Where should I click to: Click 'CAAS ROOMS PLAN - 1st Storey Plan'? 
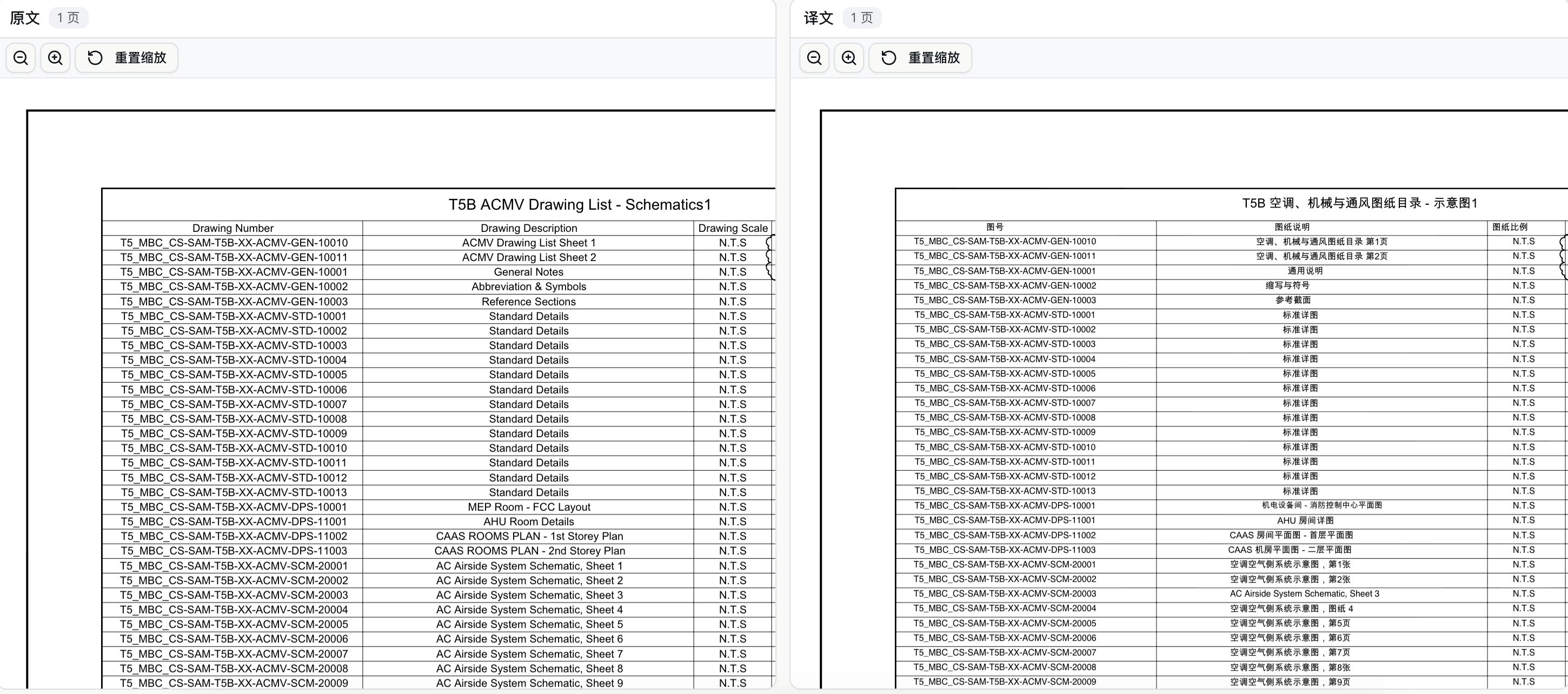[529, 536]
